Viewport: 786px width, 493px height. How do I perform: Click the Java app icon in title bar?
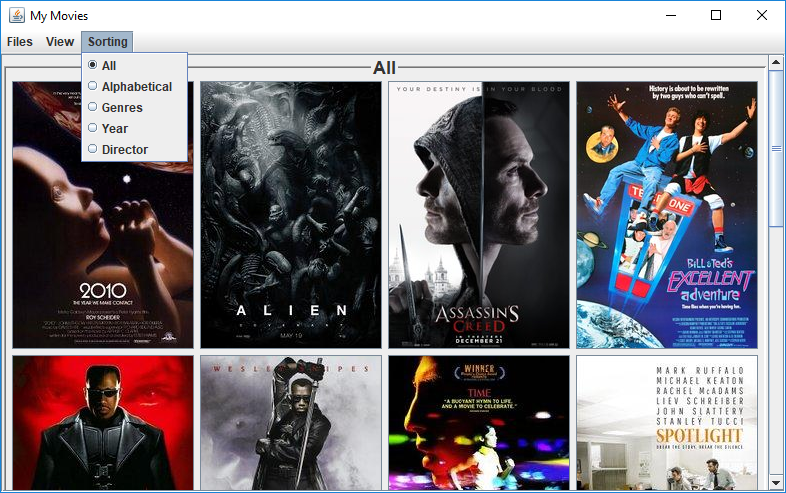pos(17,16)
